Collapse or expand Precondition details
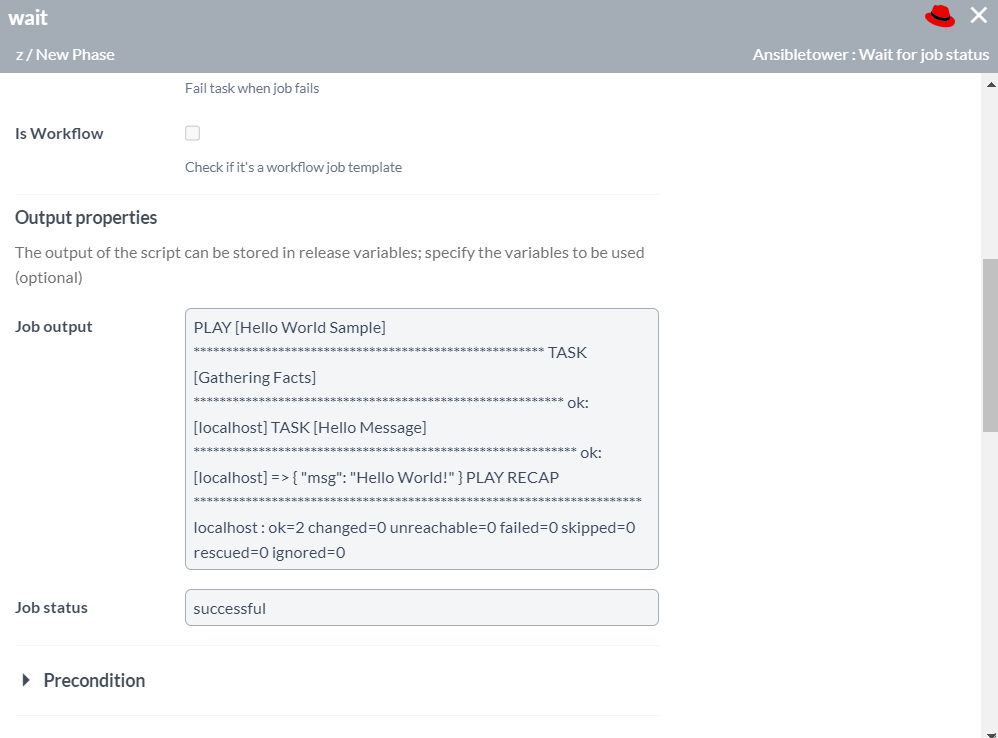Image resolution: width=998 pixels, height=738 pixels. point(93,680)
